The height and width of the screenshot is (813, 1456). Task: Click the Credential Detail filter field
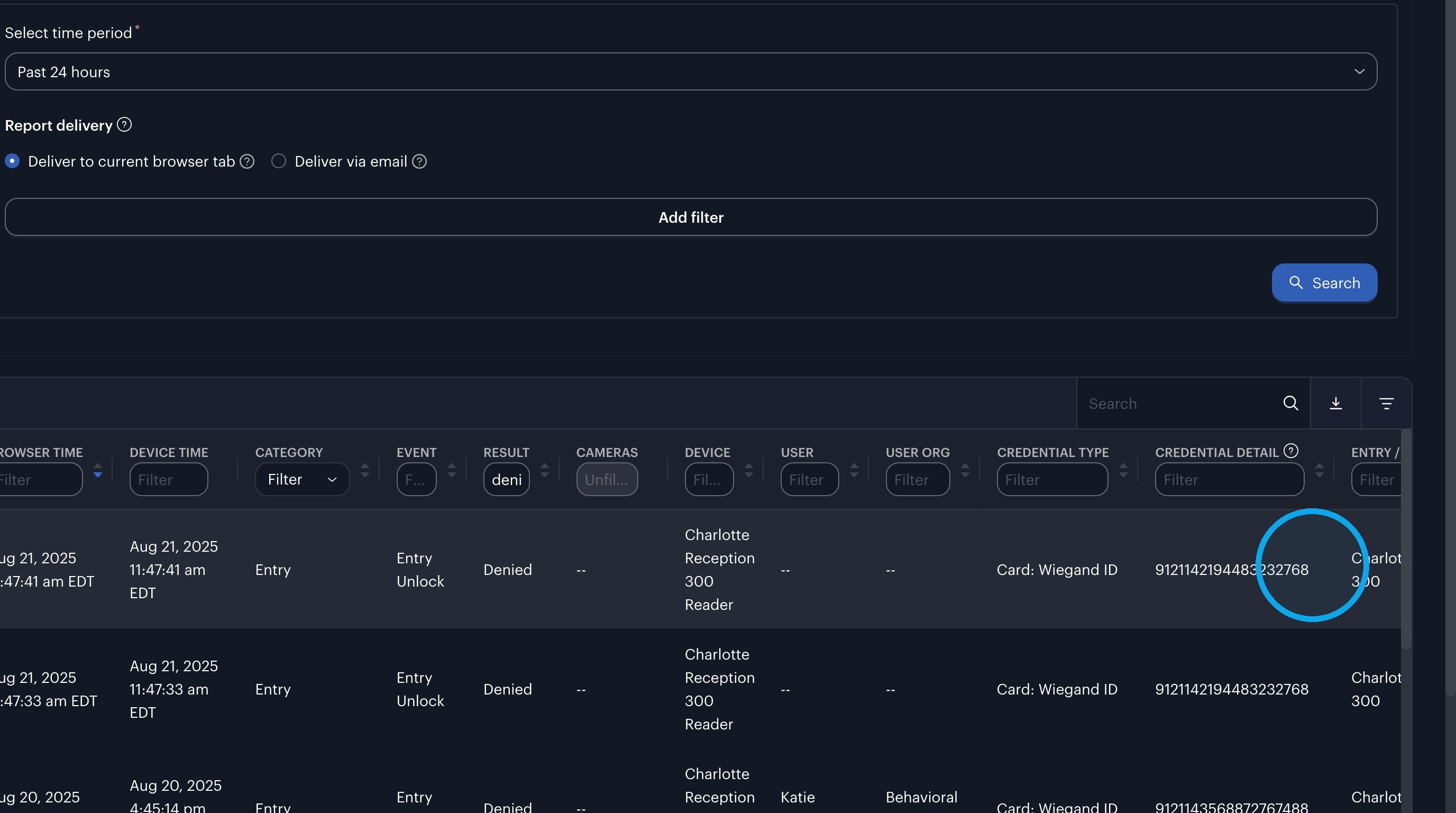pyautogui.click(x=1230, y=479)
